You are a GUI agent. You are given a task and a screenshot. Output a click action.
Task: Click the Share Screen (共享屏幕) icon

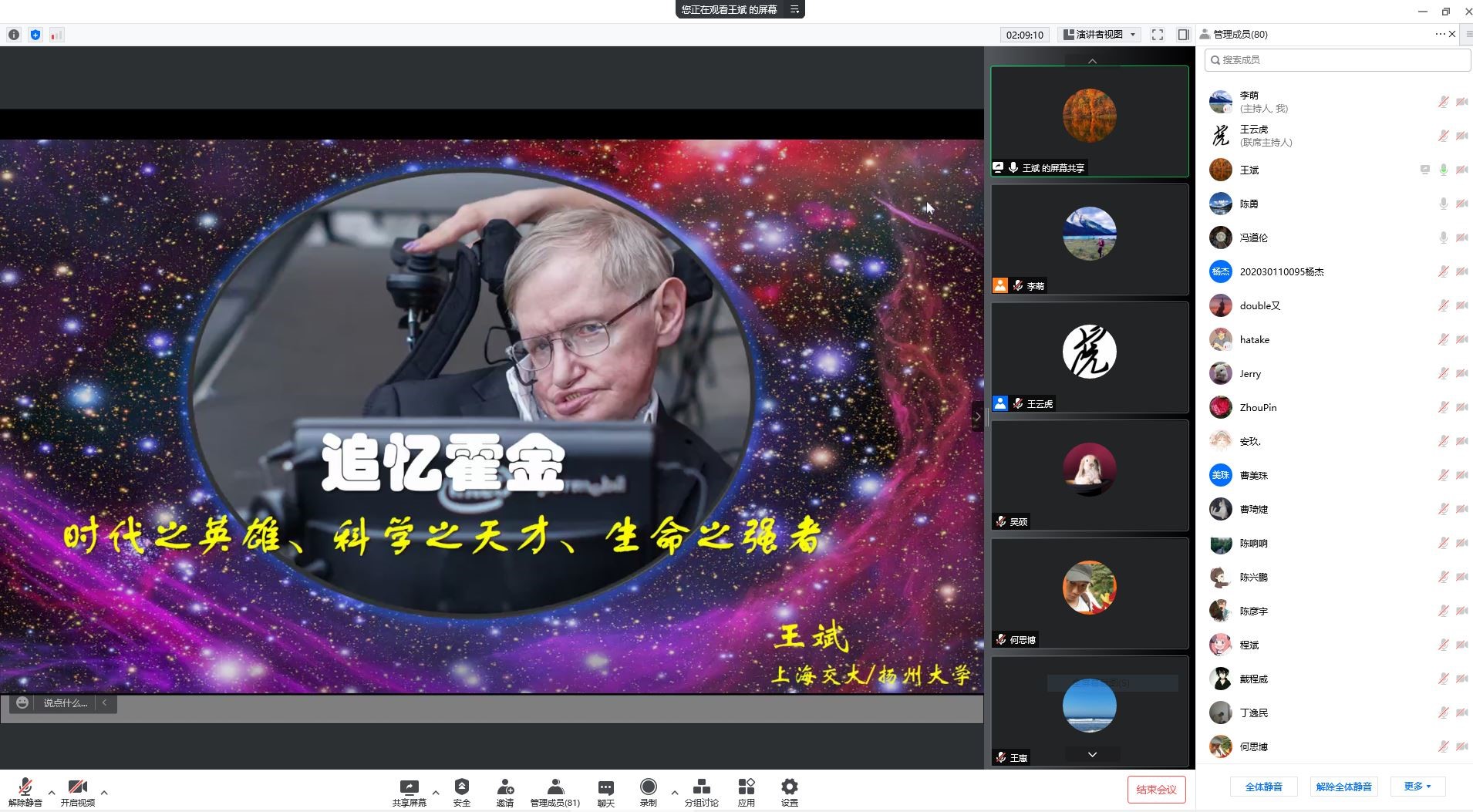[409, 787]
